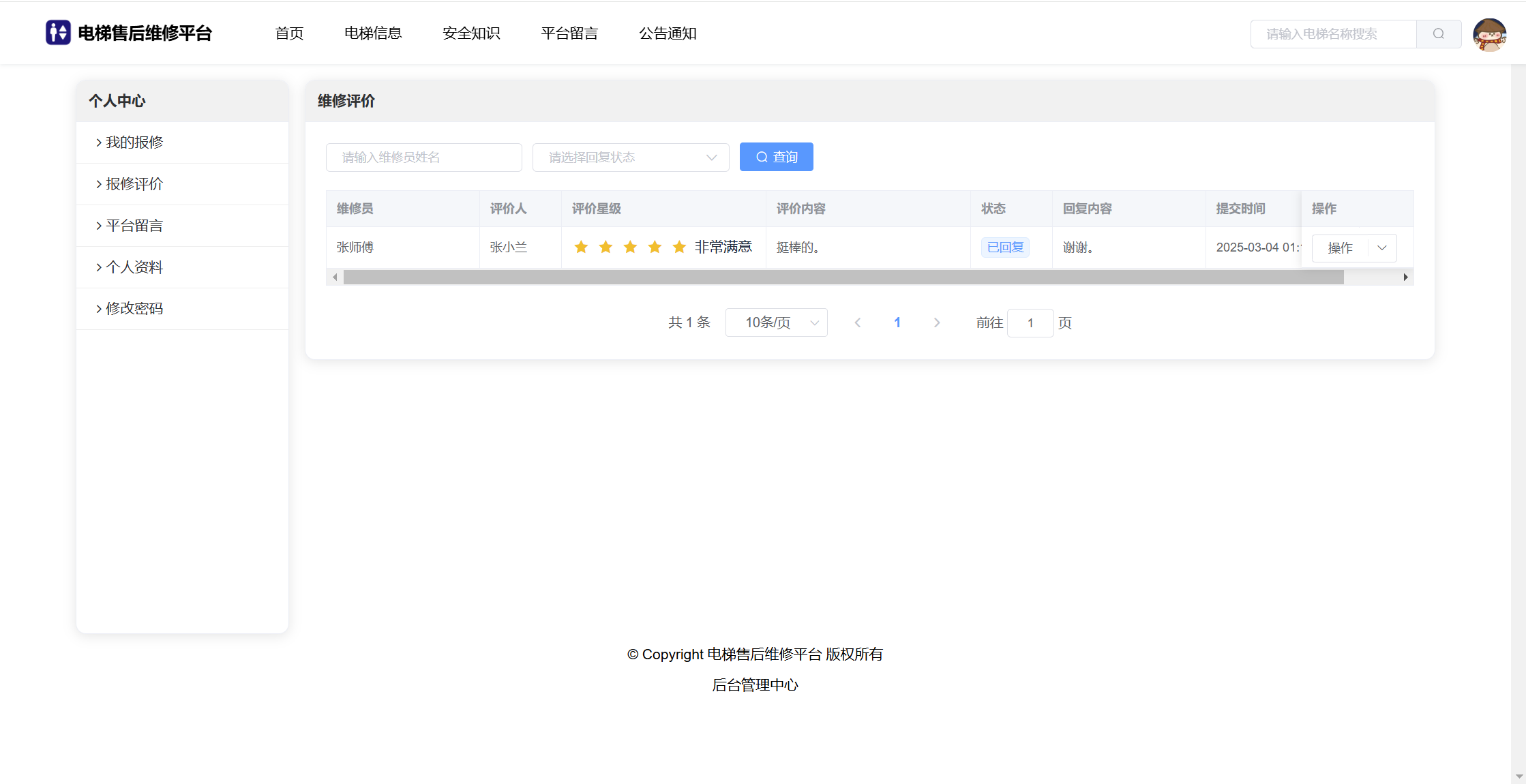Click the table horizontal scrollbar thumb
The height and width of the screenshot is (784, 1526).
(843, 277)
